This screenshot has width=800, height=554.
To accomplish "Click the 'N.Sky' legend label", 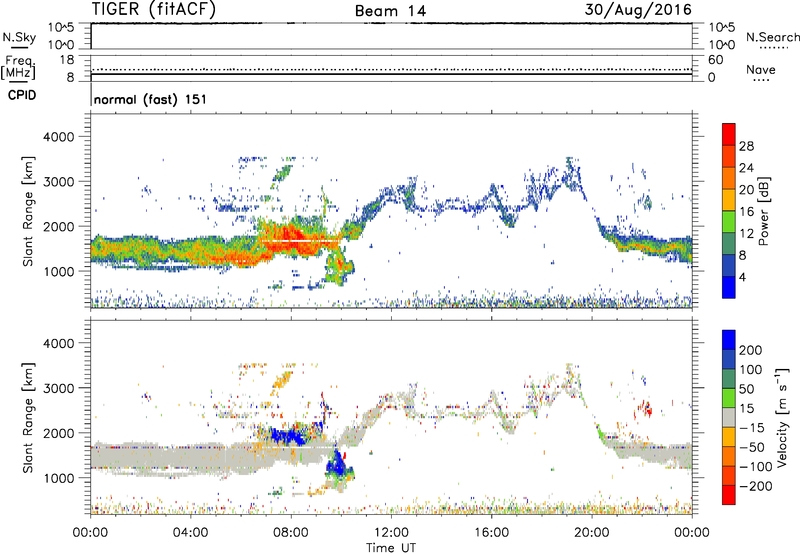I will pyautogui.click(x=19, y=37).
